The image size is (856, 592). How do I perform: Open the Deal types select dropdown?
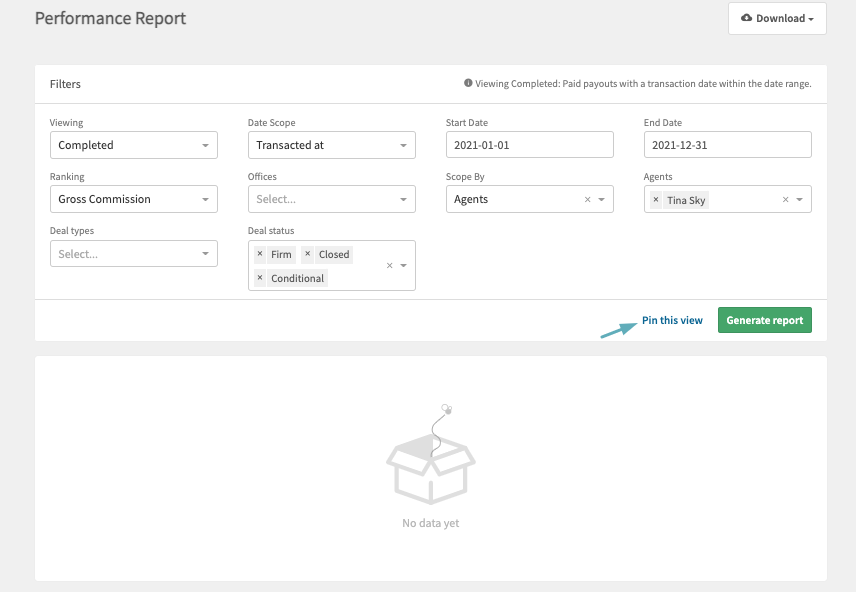coord(134,254)
